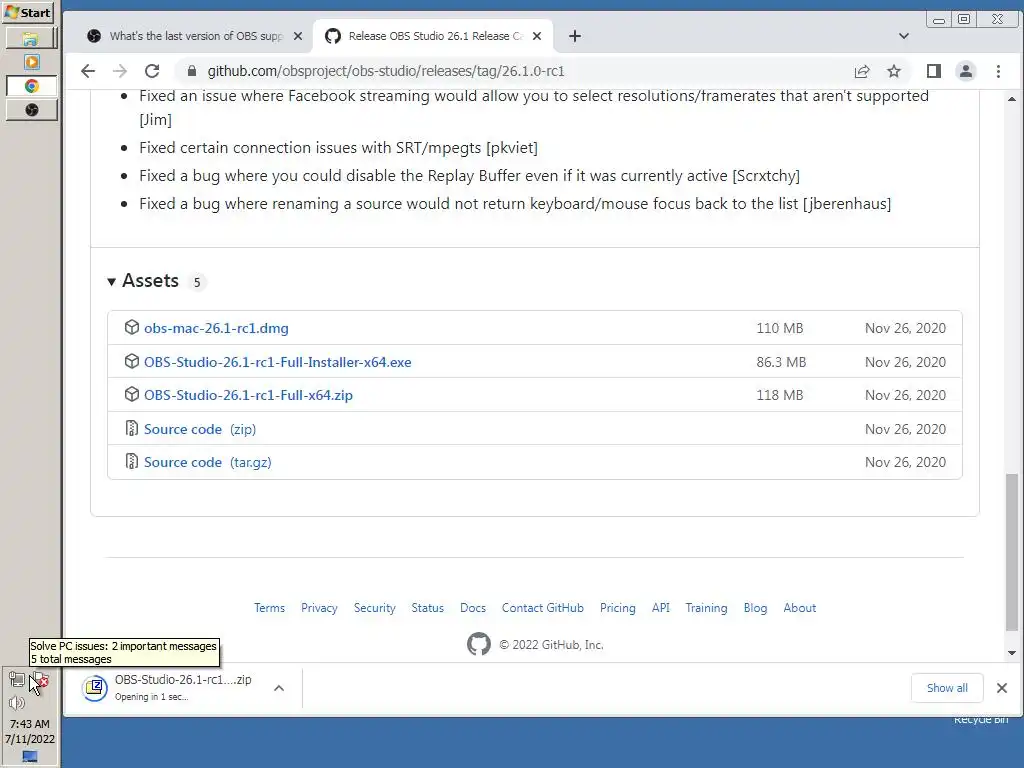Image resolution: width=1024 pixels, height=768 pixels.
Task: Click the zip file icon beside Source code (zip)
Action: click(131, 428)
